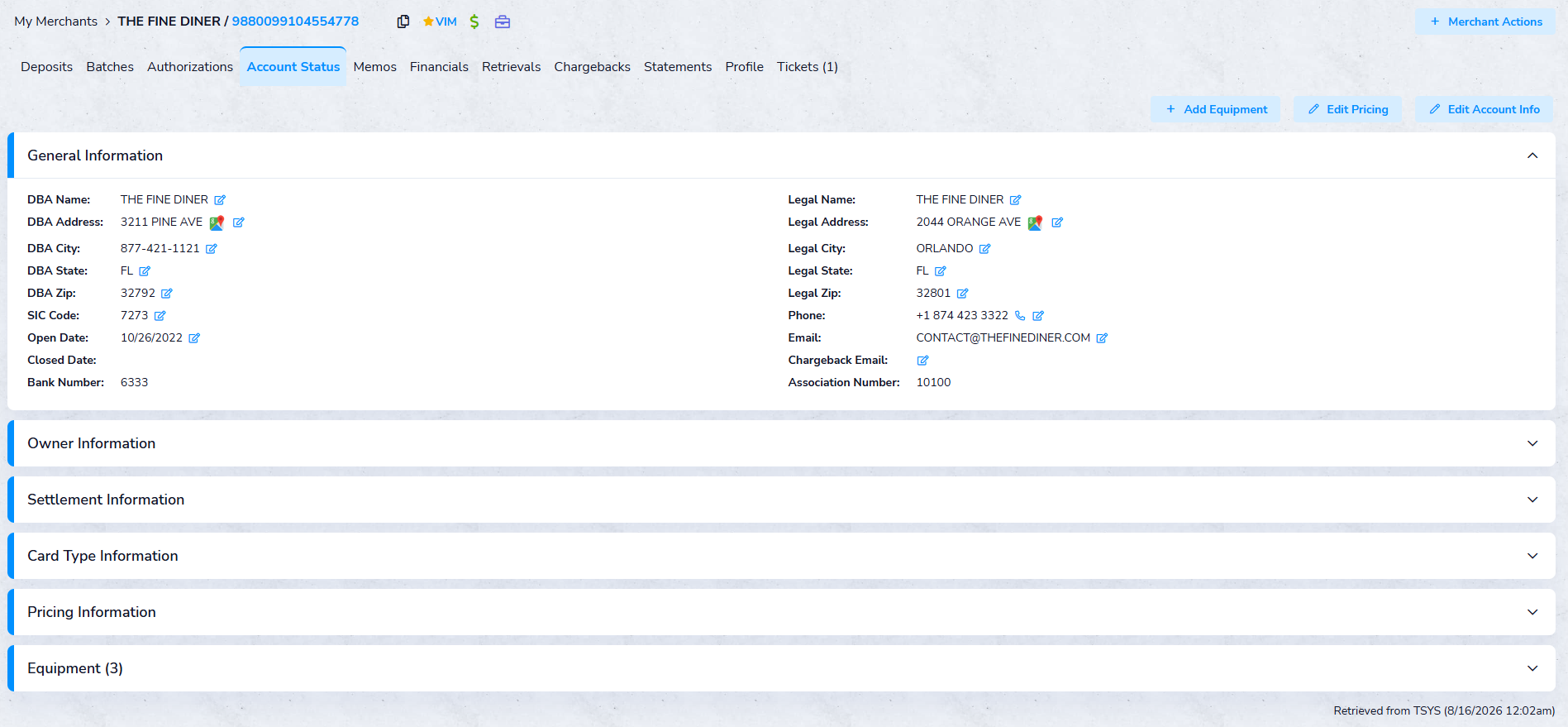Image resolution: width=1568 pixels, height=727 pixels.
Task: Edit the DBA Address field
Action: click(239, 222)
